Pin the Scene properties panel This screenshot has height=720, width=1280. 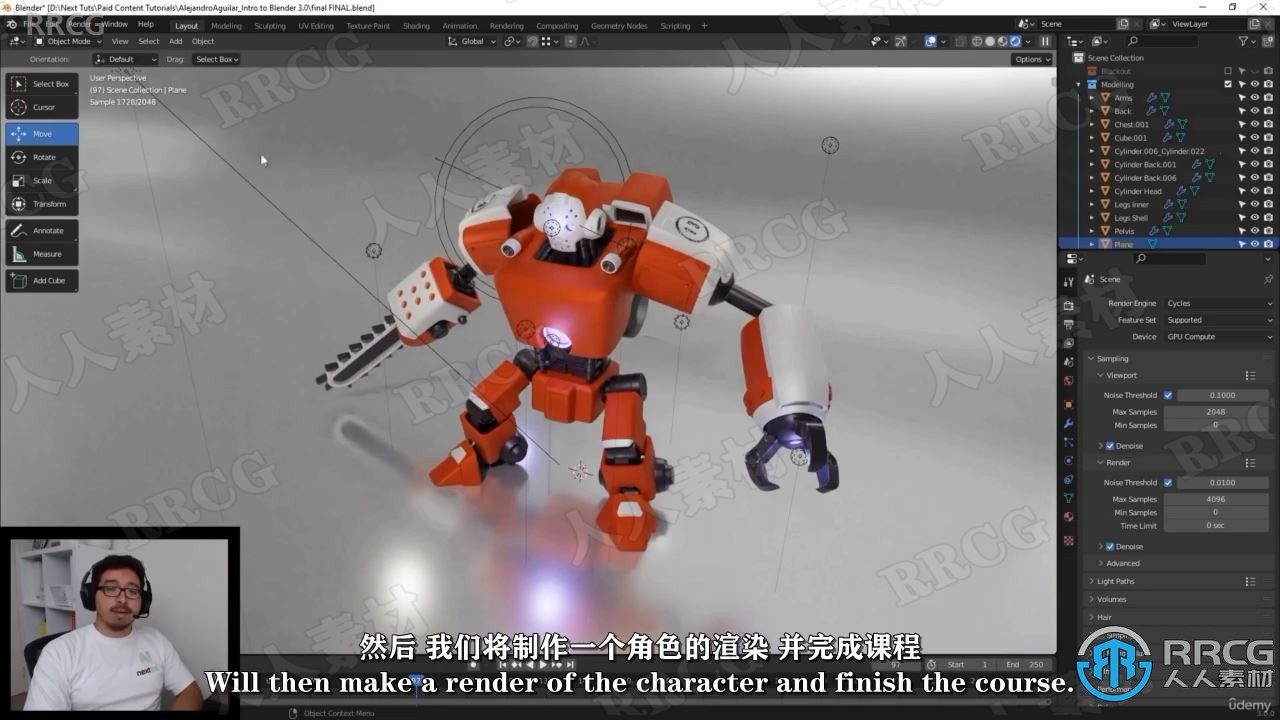click(x=1269, y=279)
